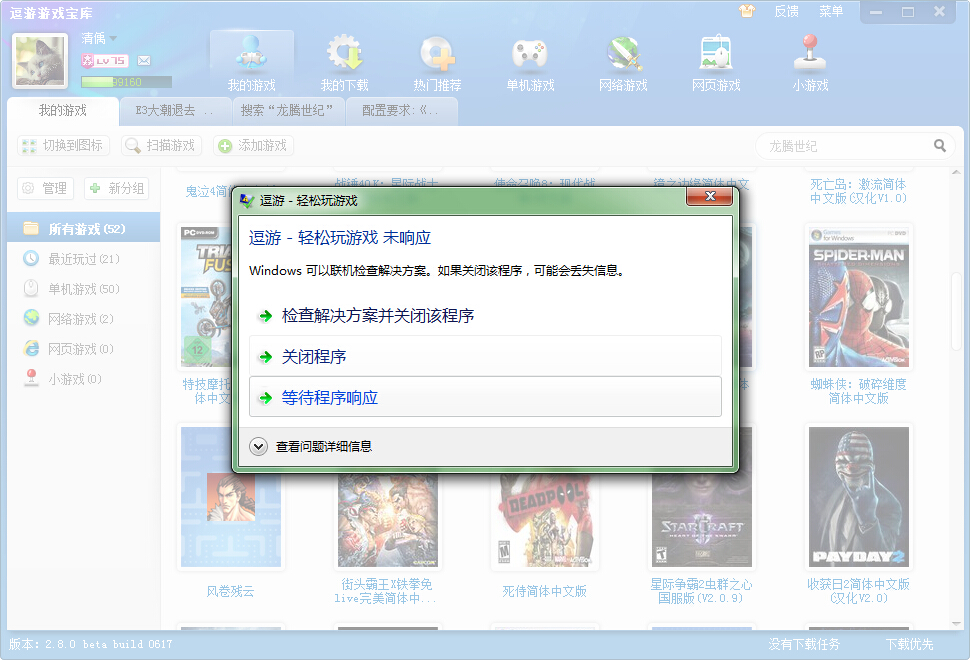Open the mail envelope icon

(144, 61)
